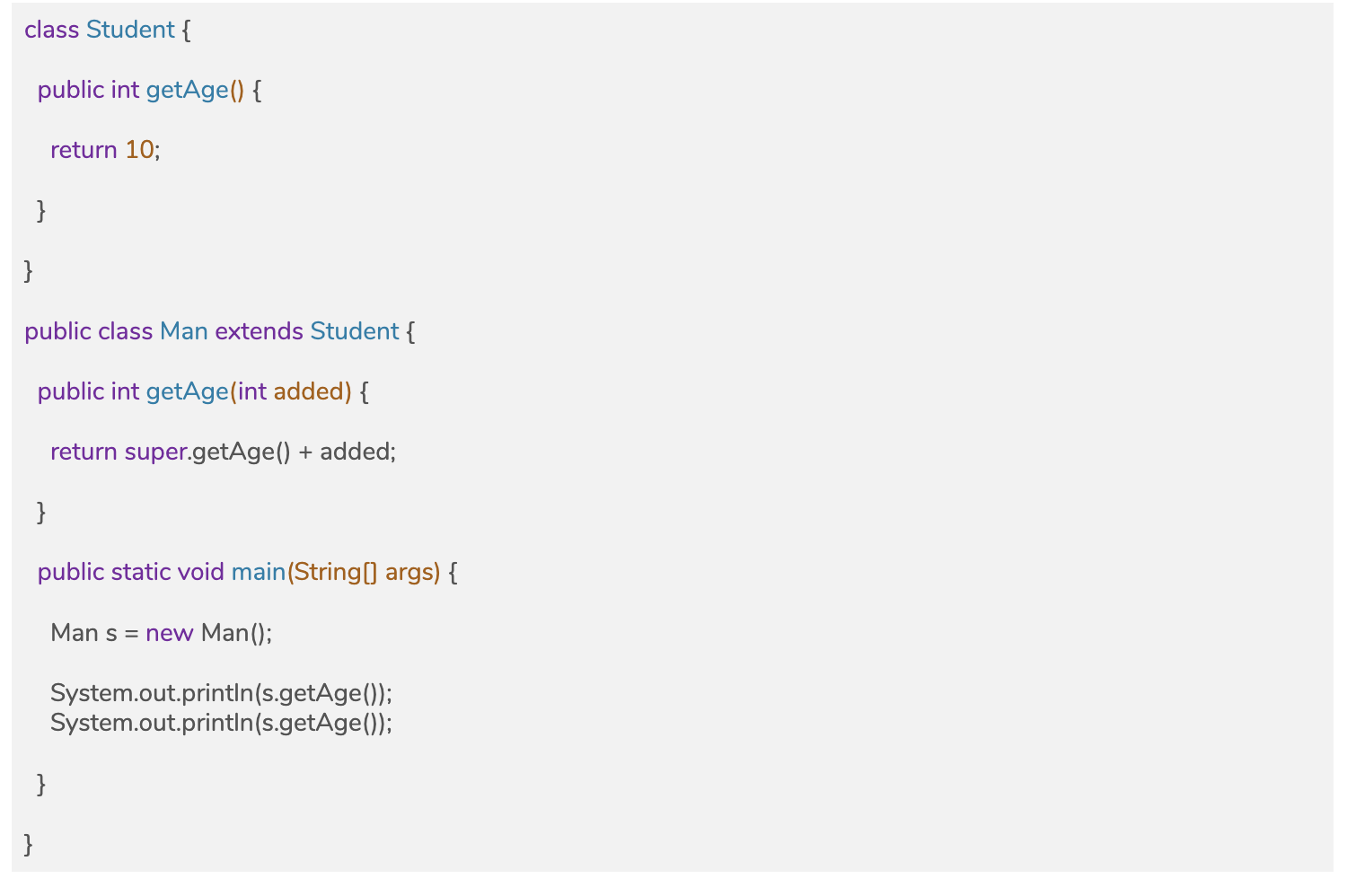Click the first System.out.println line
The image size is (1356, 896).
[221, 693]
